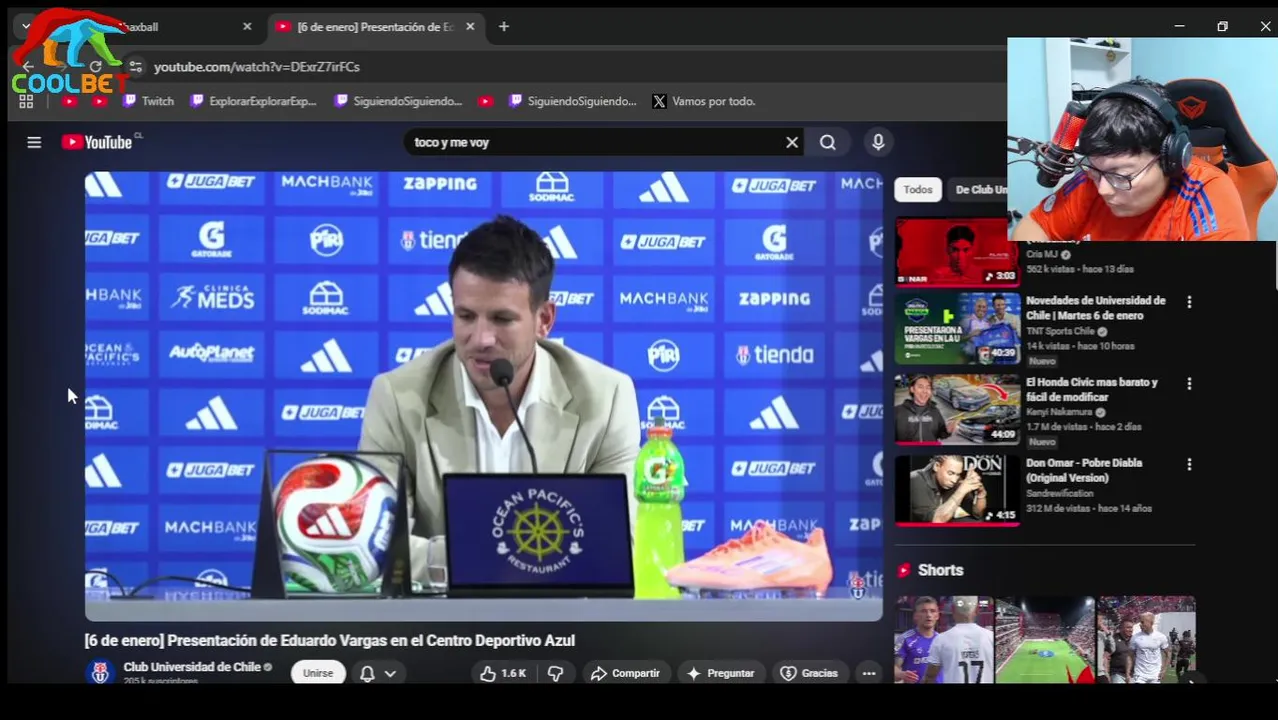
Task: Click the video title text
Action: pos(330,640)
